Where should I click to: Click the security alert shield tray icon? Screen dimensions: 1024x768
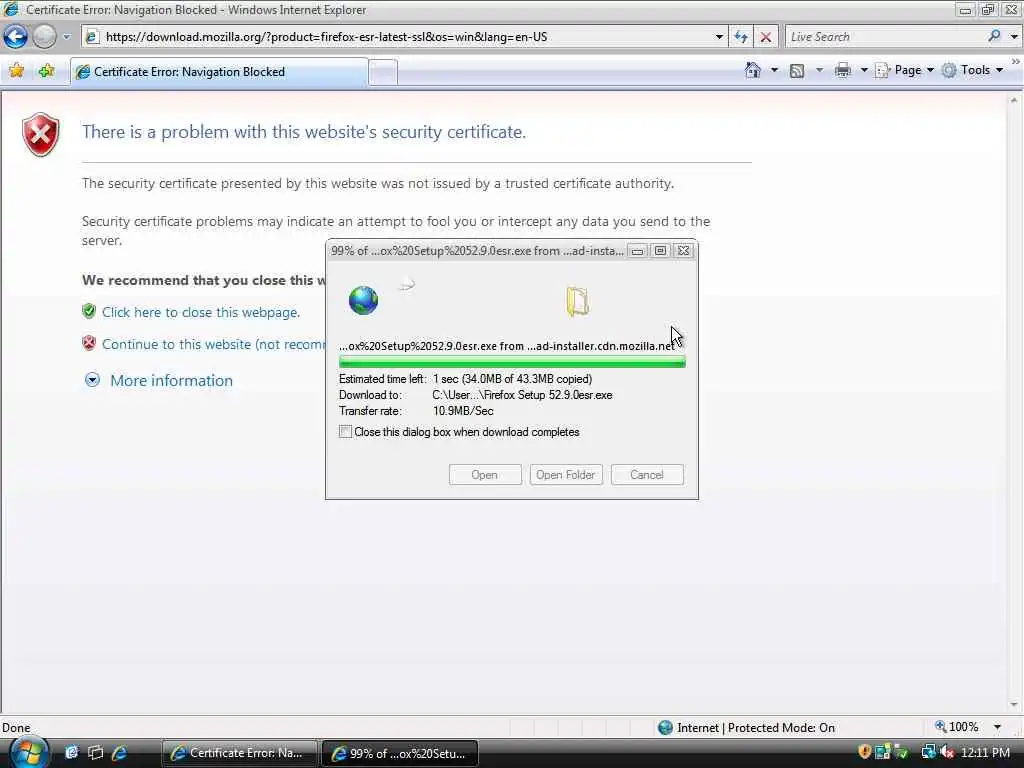tap(864, 752)
